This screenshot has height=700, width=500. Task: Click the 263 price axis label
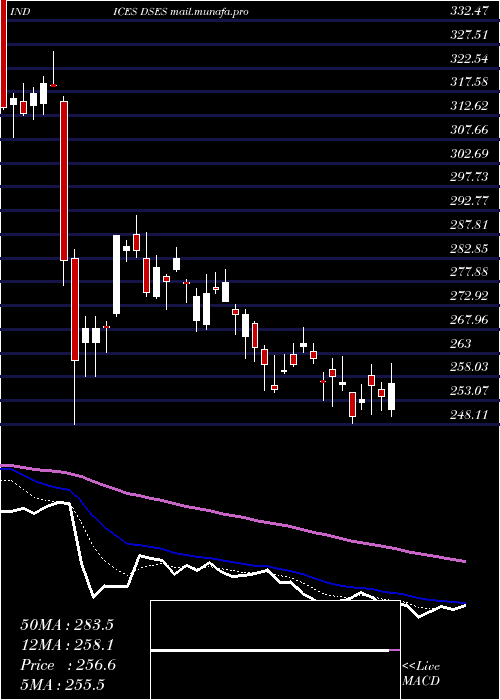point(461,343)
